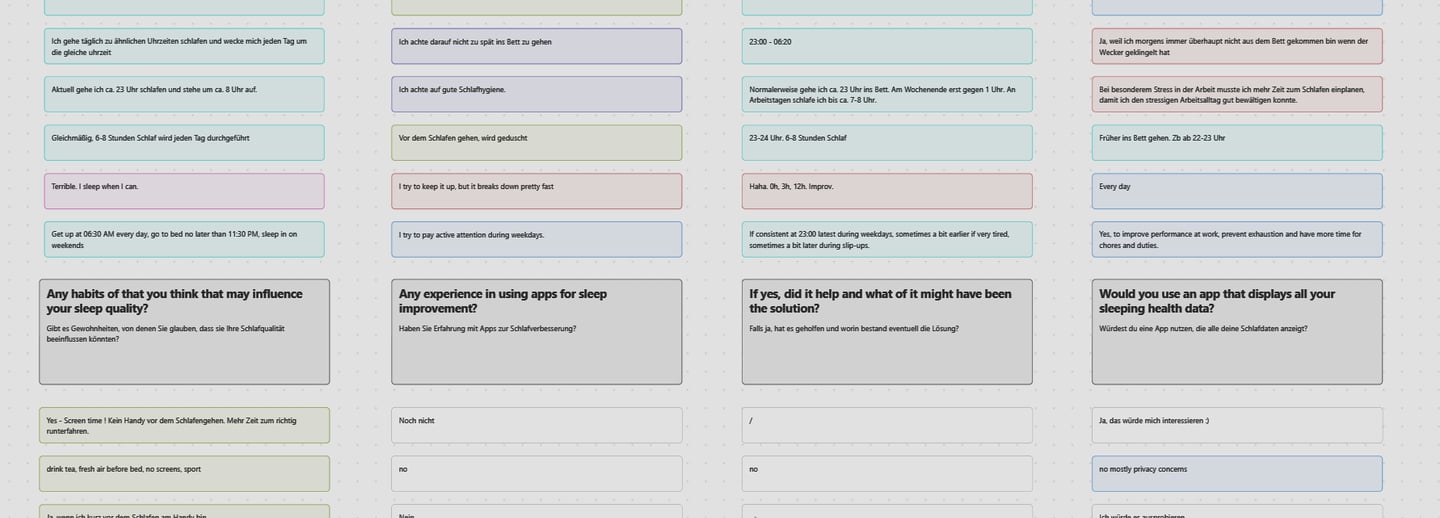Select the "apps for sleep improvement" question card
The height and width of the screenshot is (518, 1440).
click(x=536, y=332)
